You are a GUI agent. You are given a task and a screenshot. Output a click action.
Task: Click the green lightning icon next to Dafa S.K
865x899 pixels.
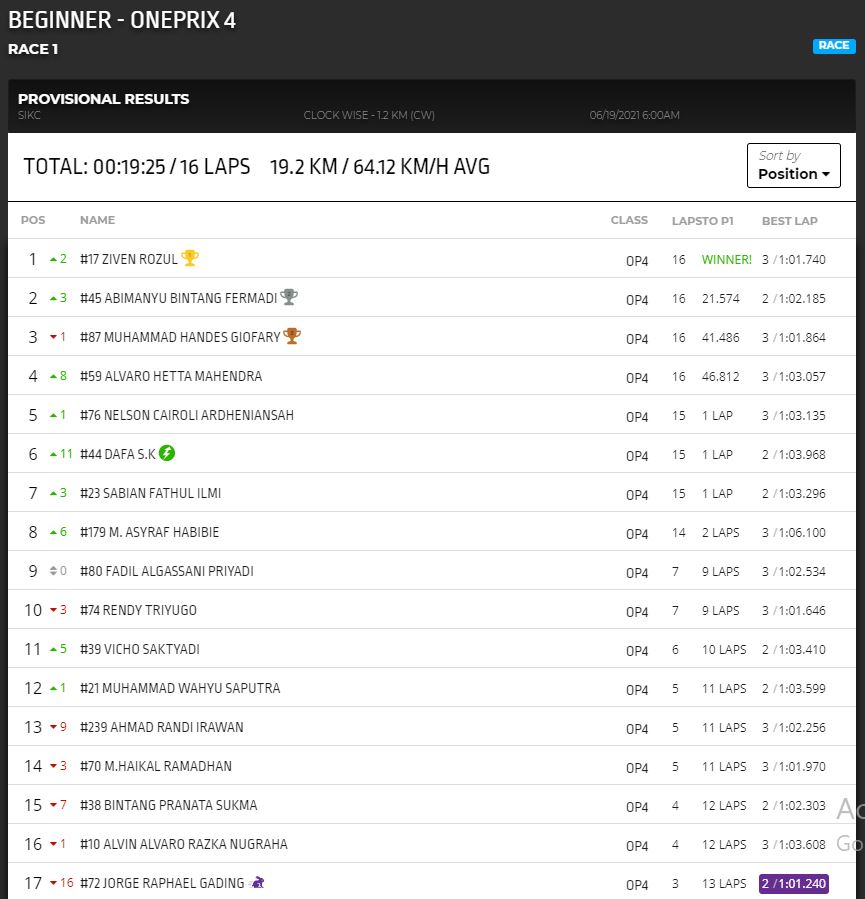coord(167,453)
